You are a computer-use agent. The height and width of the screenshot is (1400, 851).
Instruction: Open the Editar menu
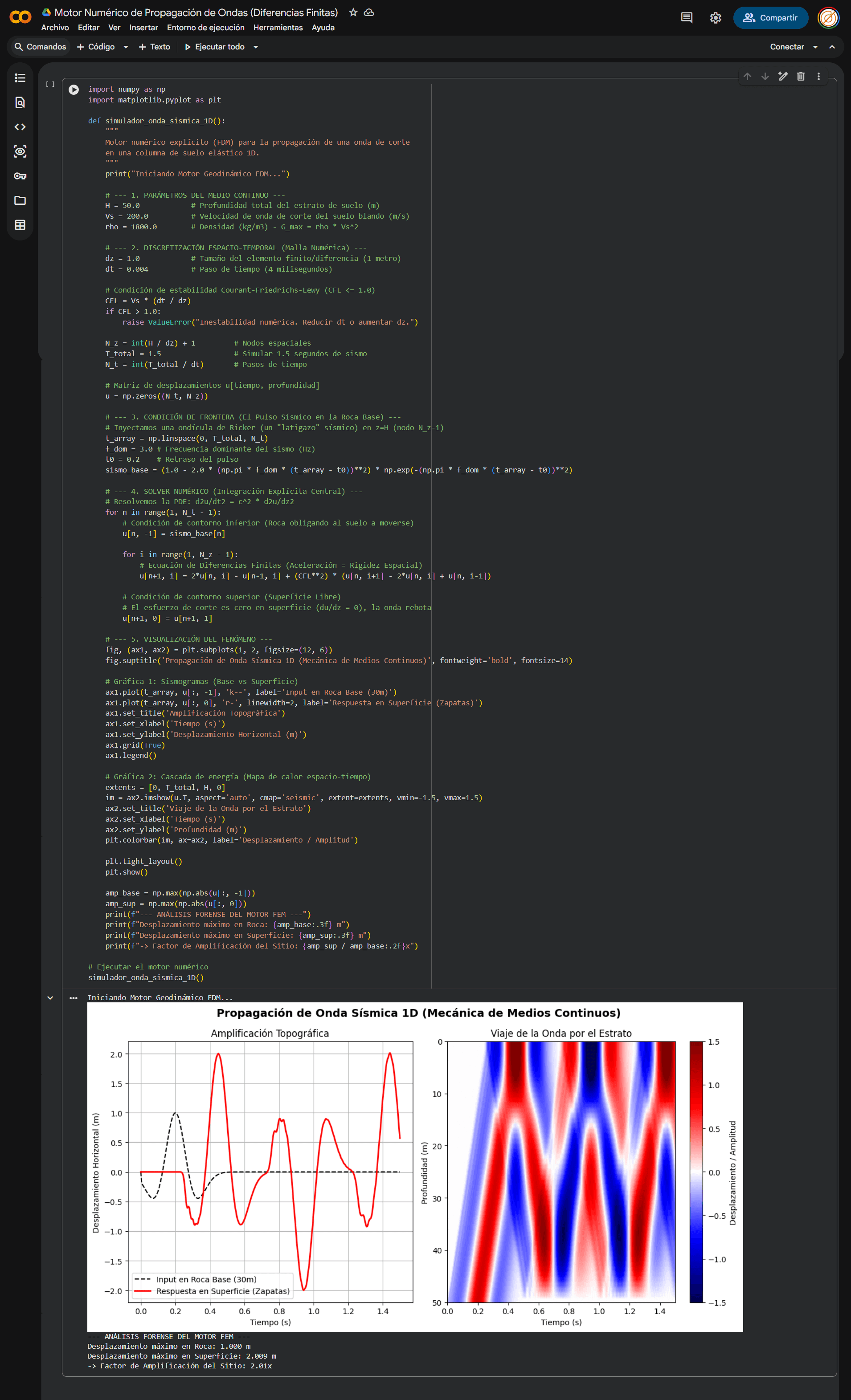click(89, 28)
